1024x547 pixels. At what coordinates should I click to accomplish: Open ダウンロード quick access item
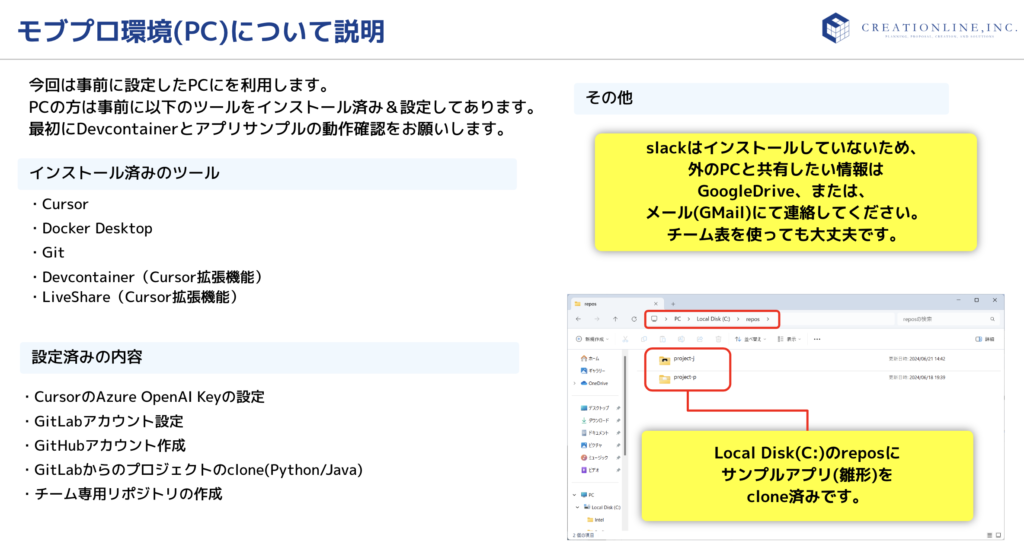pyautogui.click(x=595, y=420)
